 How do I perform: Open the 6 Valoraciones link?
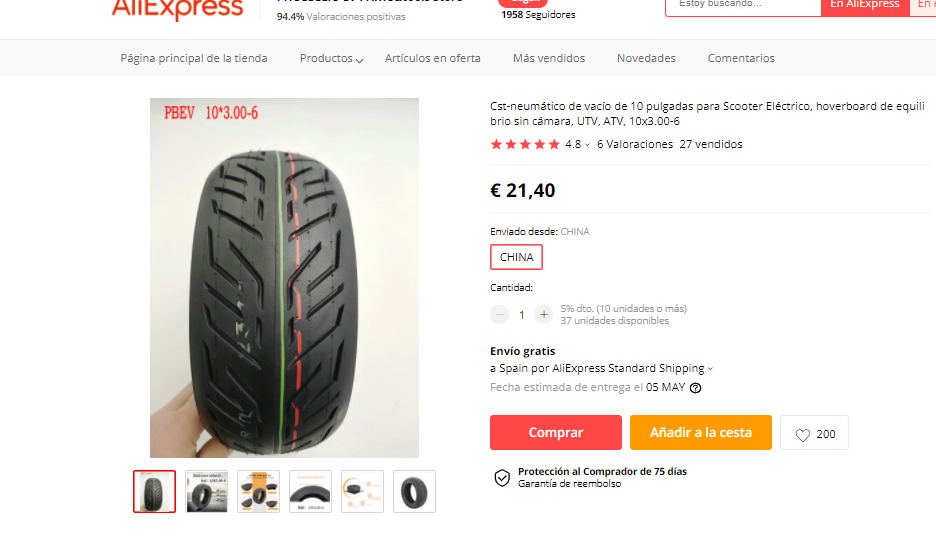pos(635,144)
